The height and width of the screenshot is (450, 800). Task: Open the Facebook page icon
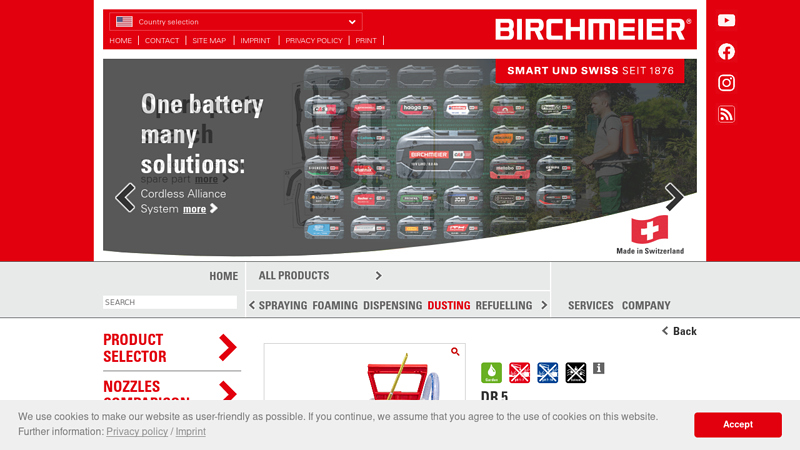tap(726, 52)
